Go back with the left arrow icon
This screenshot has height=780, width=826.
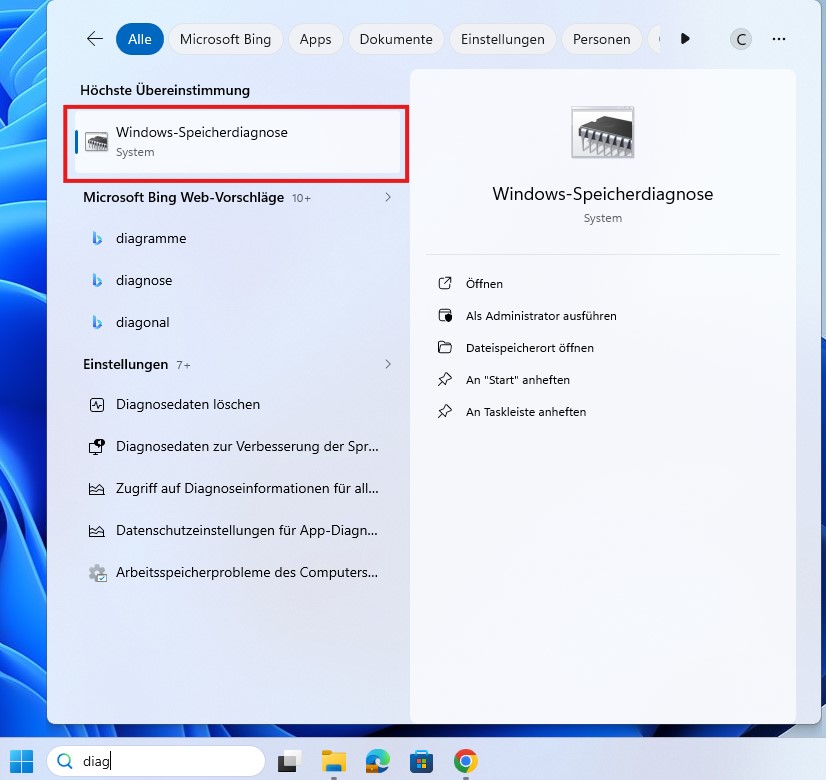pyautogui.click(x=95, y=39)
